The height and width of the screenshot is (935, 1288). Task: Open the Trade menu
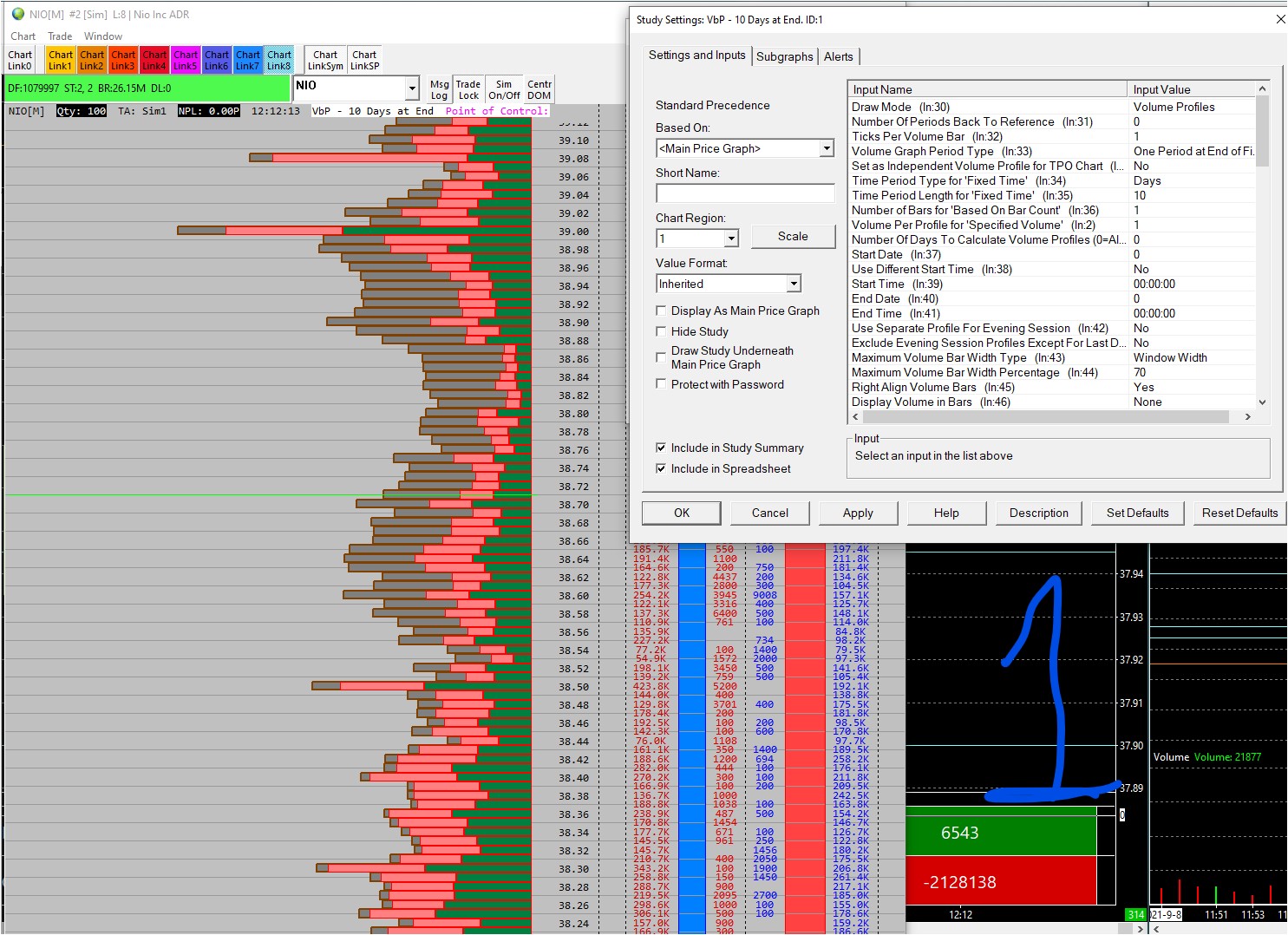click(60, 36)
